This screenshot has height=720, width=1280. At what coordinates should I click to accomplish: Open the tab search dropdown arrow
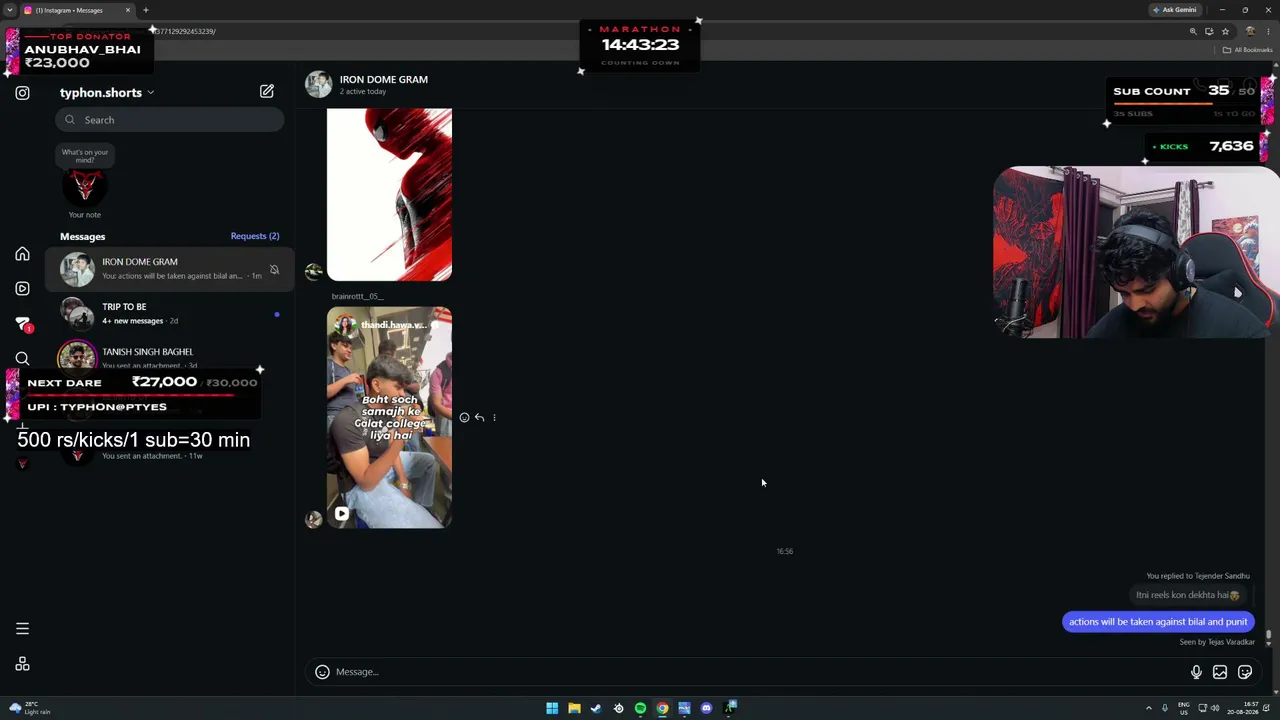point(9,10)
